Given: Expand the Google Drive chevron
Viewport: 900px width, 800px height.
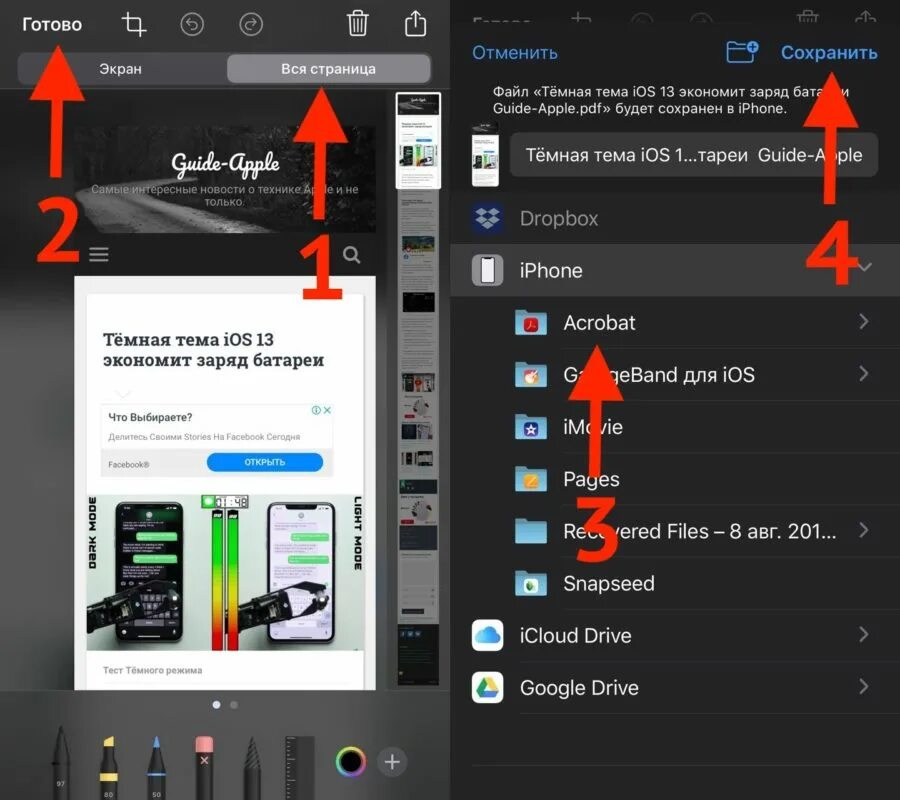Looking at the screenshot, I should [864, 687].
